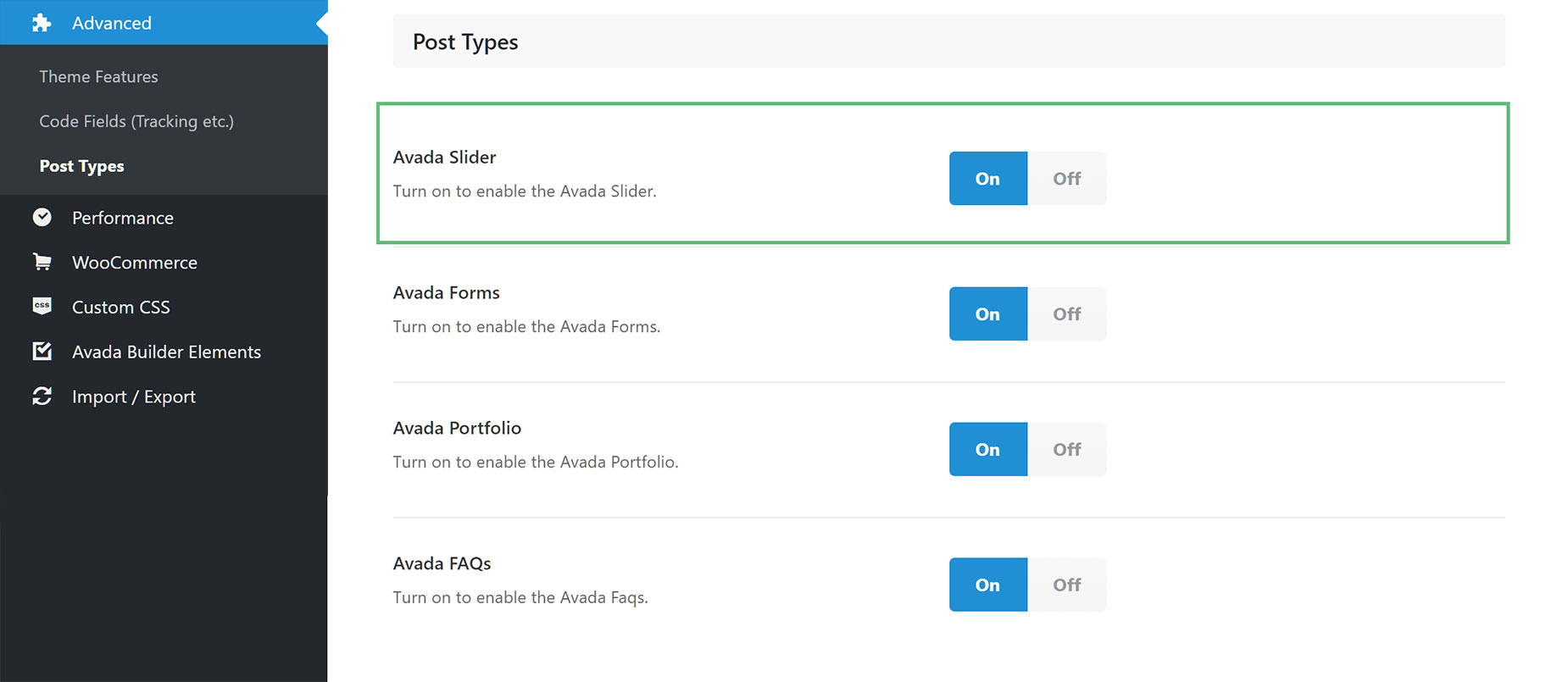Image resolution: width=1568 pixels, height=682 pixels.
Task: Click the Custom CSS icon
Action: (x=42, y=307)
